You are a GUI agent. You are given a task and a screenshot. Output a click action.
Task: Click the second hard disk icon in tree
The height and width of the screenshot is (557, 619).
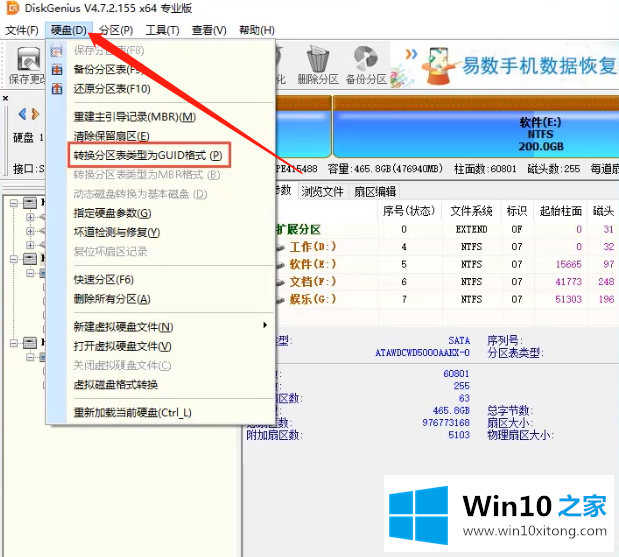point(30,259)
